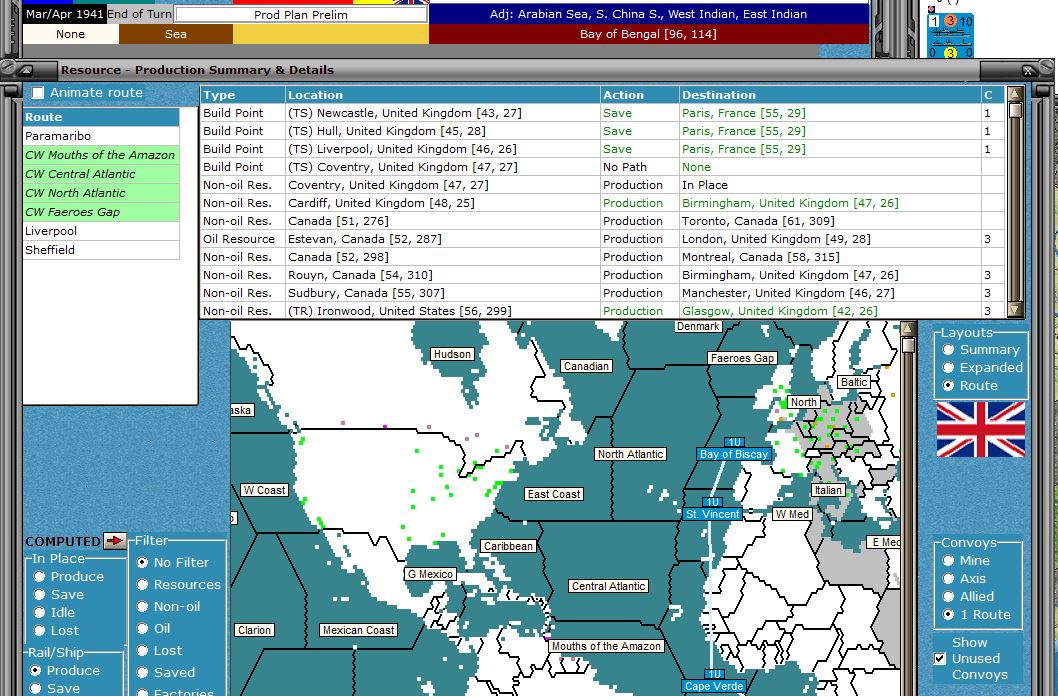Screen dimensions: 1058x696
Task: Click the red arrow beside COMPUTED
Action: coord(115,541)
